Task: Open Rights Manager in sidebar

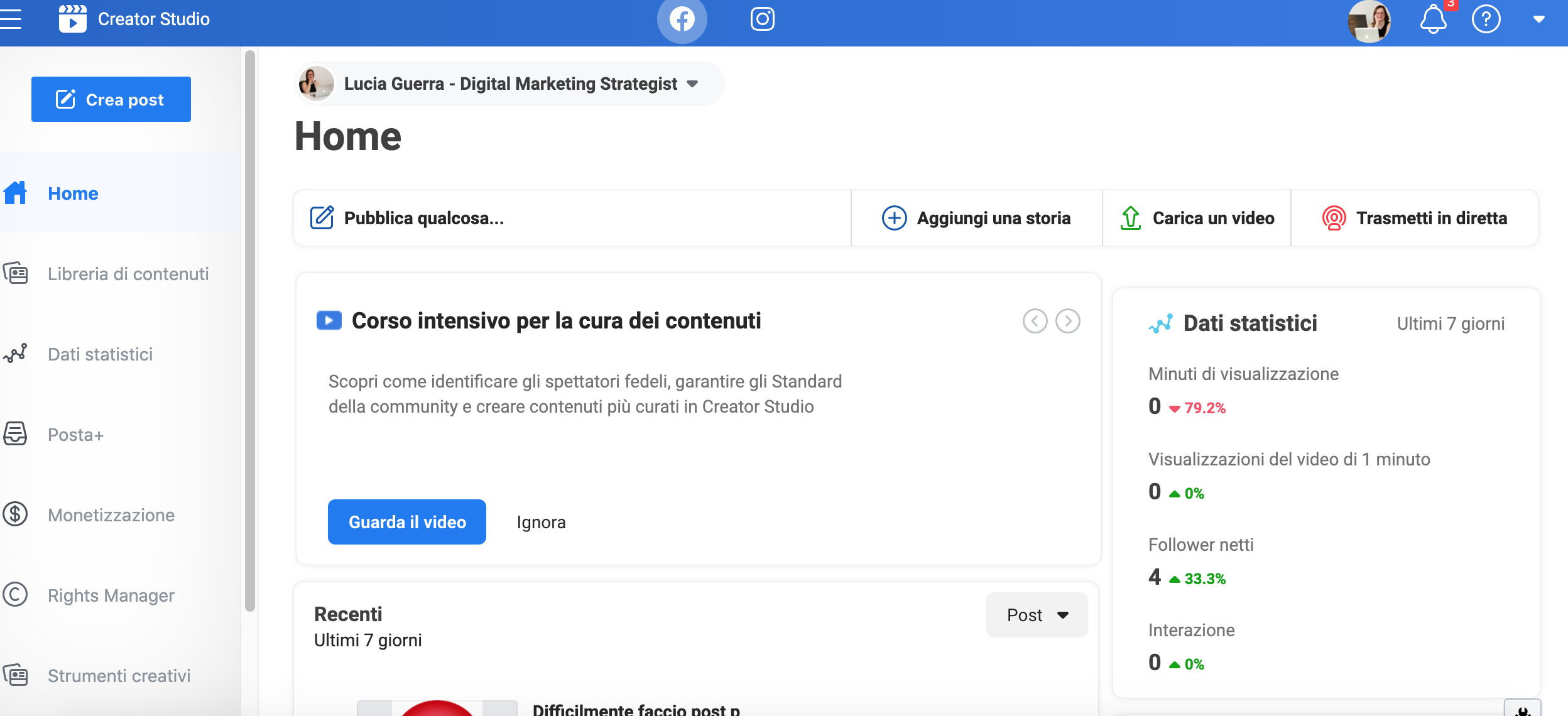Action: coord(111,595)
